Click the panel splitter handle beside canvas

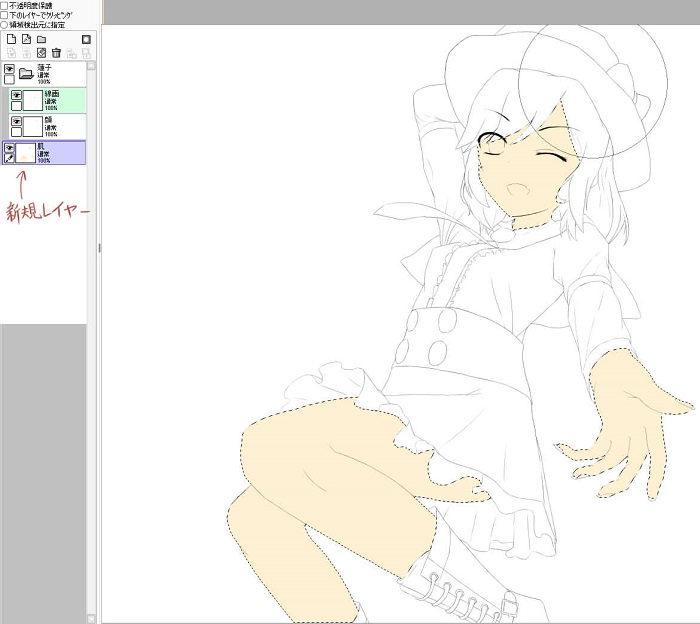tap(99, 248)
